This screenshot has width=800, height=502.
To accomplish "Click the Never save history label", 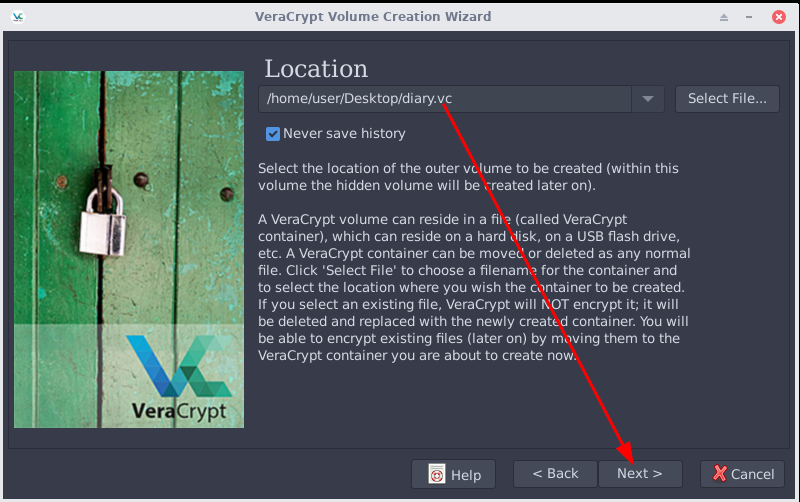I will tap(344, 134).
